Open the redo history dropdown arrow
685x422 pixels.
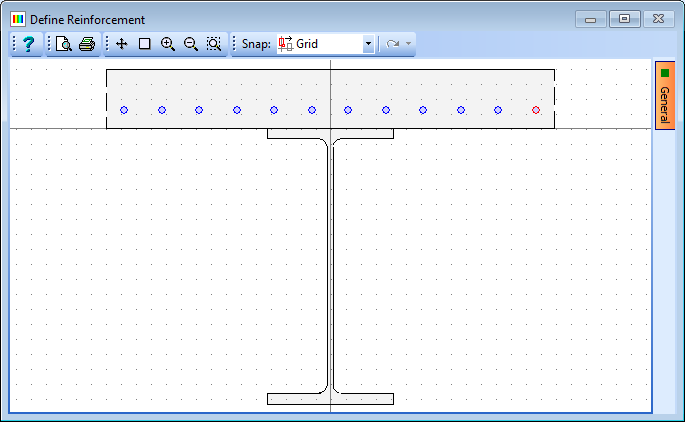[408, 44]
